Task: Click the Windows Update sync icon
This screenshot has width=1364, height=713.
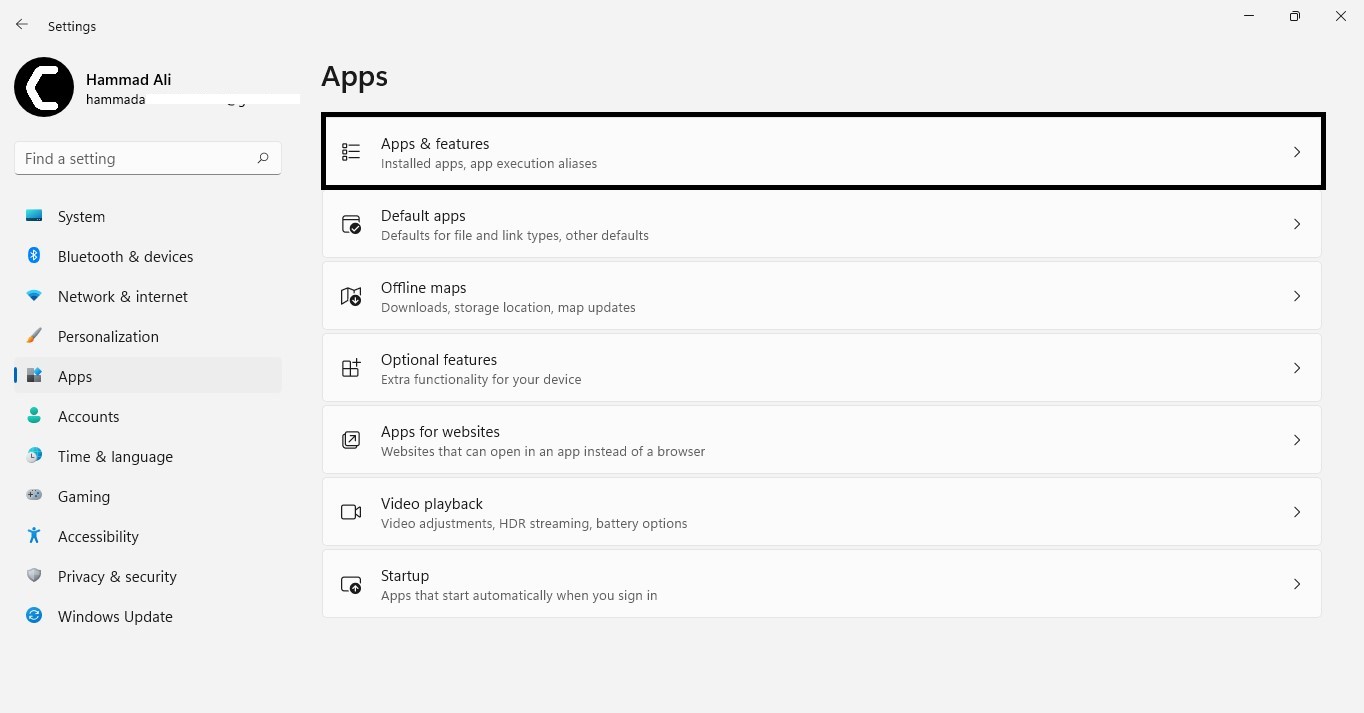Action: pos(34,616)
